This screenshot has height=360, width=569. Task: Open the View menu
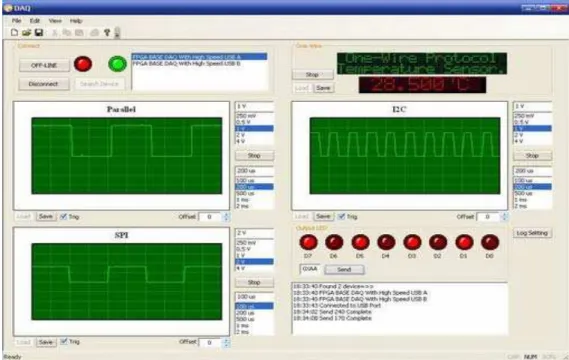click(x=55, y=21)
